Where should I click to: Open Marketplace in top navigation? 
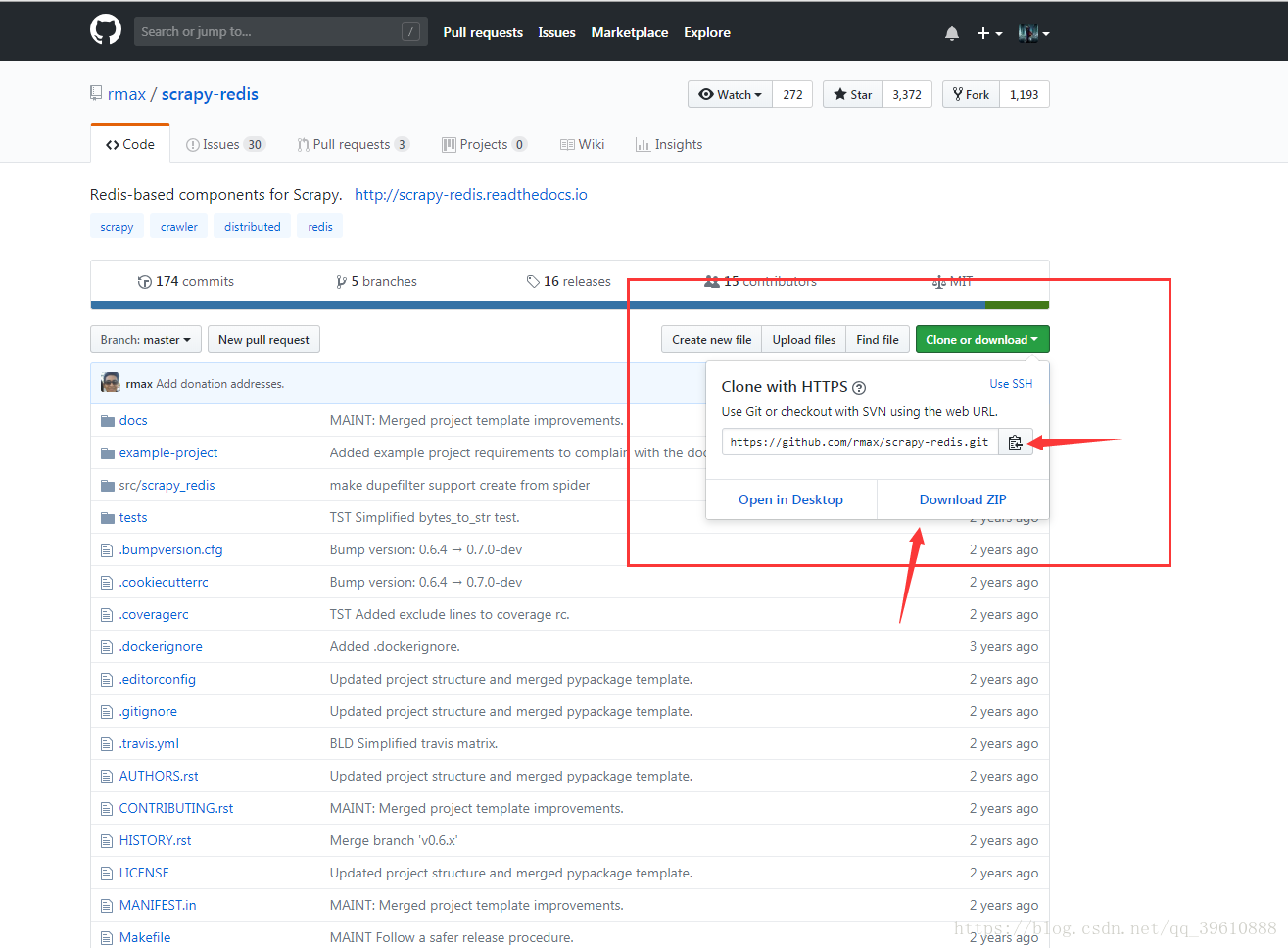coord(630,32)
